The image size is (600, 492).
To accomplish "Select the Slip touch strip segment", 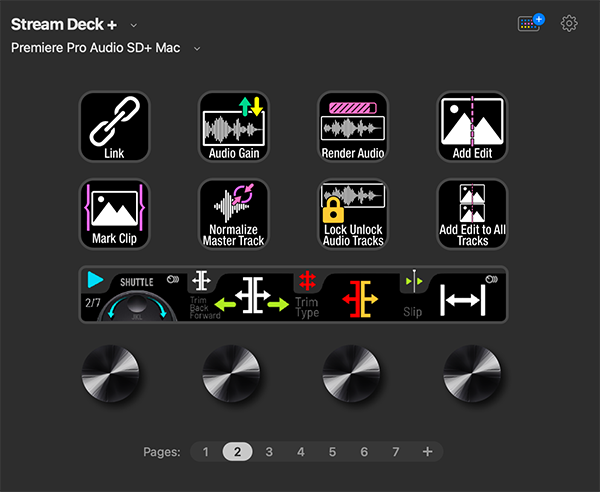I will pyautogui.click(x=453, y=295).
